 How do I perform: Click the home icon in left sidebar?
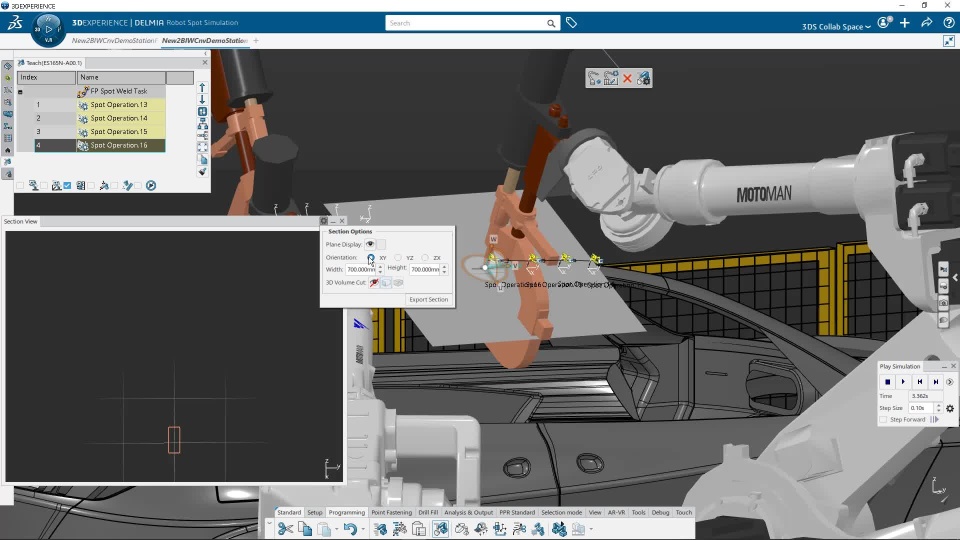tap(7, 150)
